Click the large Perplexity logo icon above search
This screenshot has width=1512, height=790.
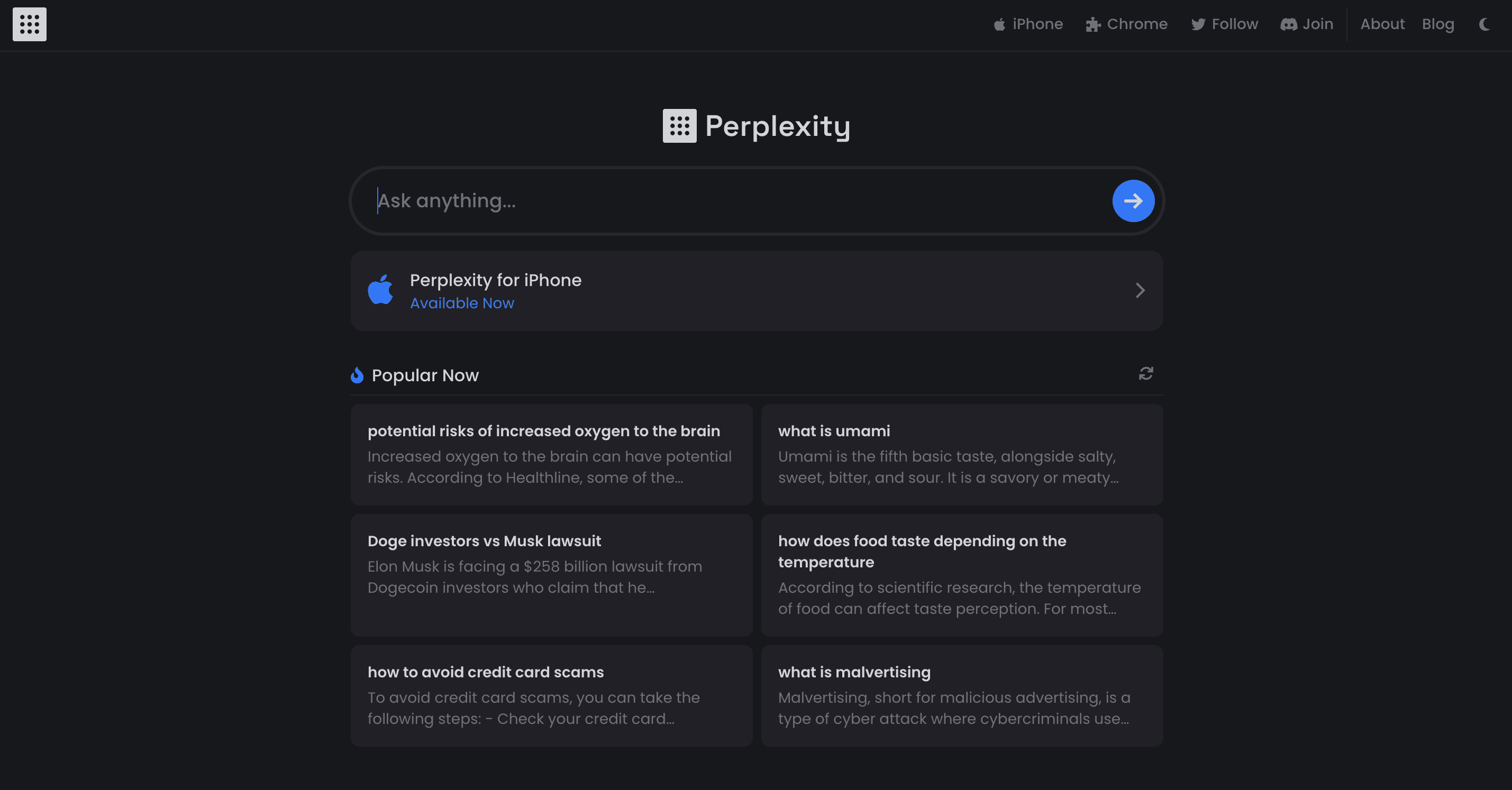680,125
